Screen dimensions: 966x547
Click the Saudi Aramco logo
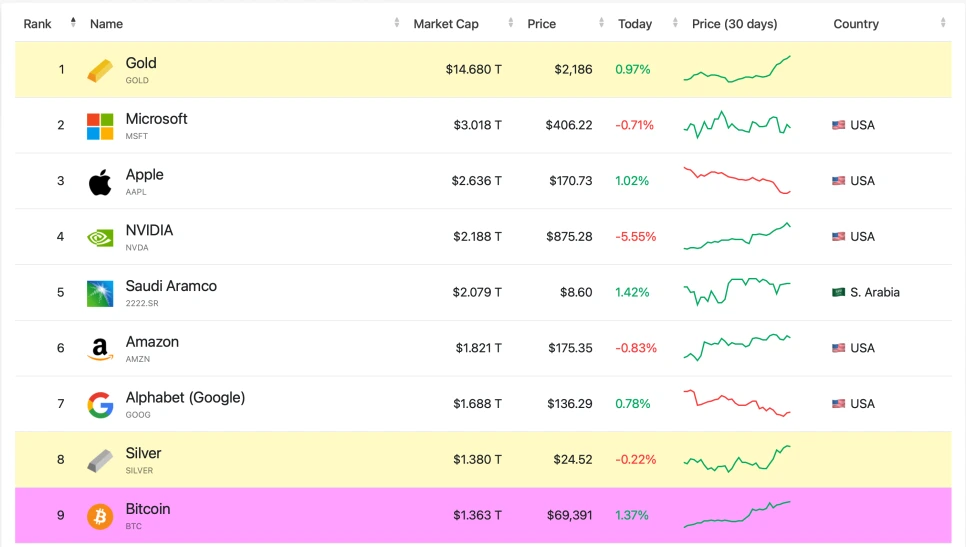pos(100,293)
